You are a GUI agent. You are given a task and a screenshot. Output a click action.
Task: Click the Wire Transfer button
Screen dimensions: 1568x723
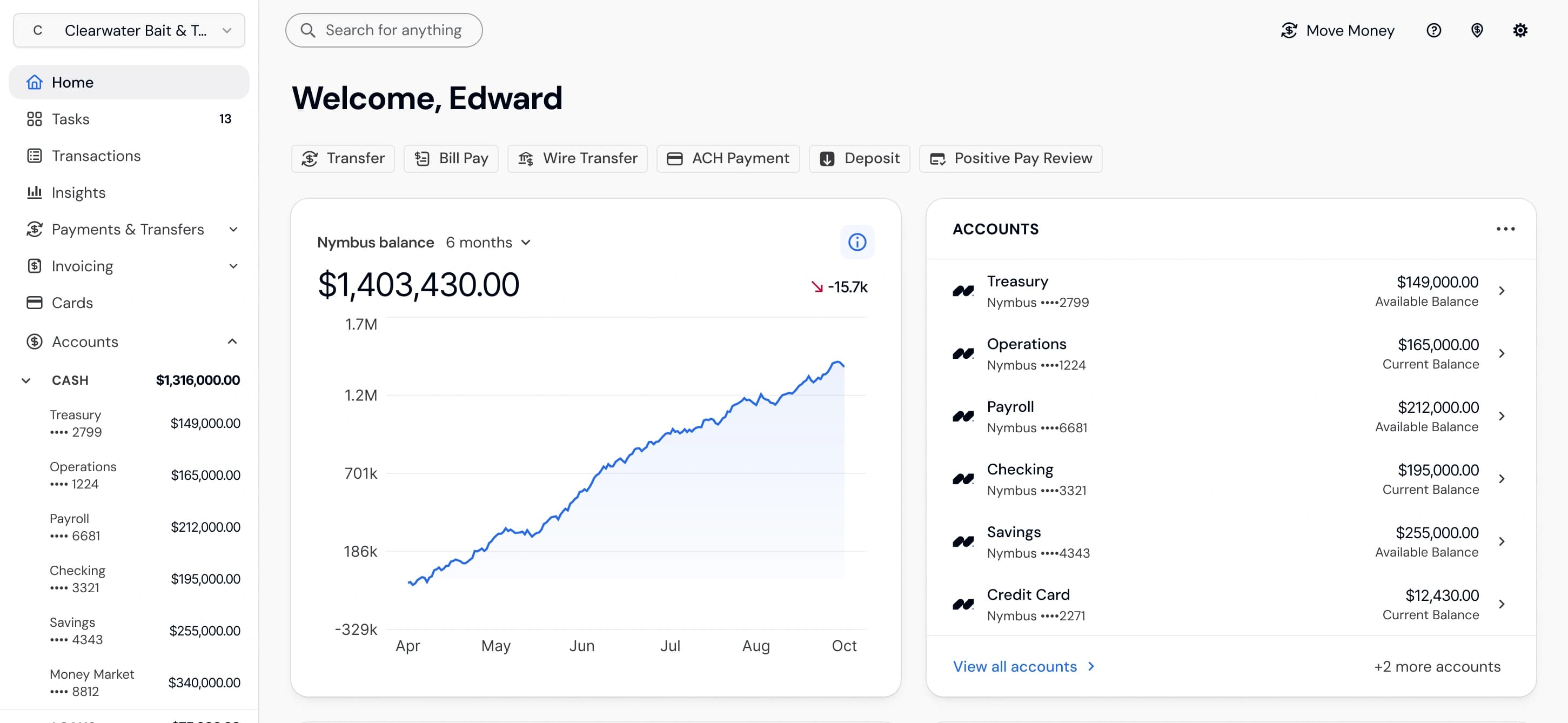click(x=577, y=158)
